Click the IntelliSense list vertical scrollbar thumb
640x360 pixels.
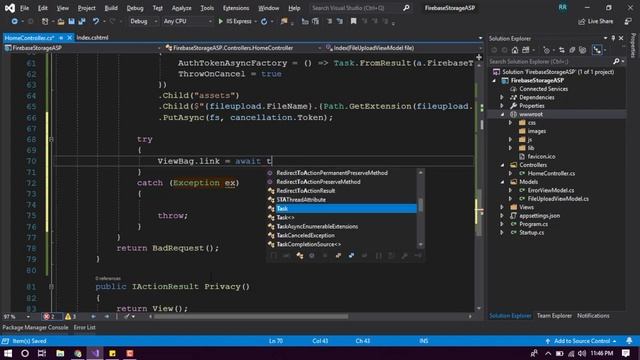coord(420,204)
